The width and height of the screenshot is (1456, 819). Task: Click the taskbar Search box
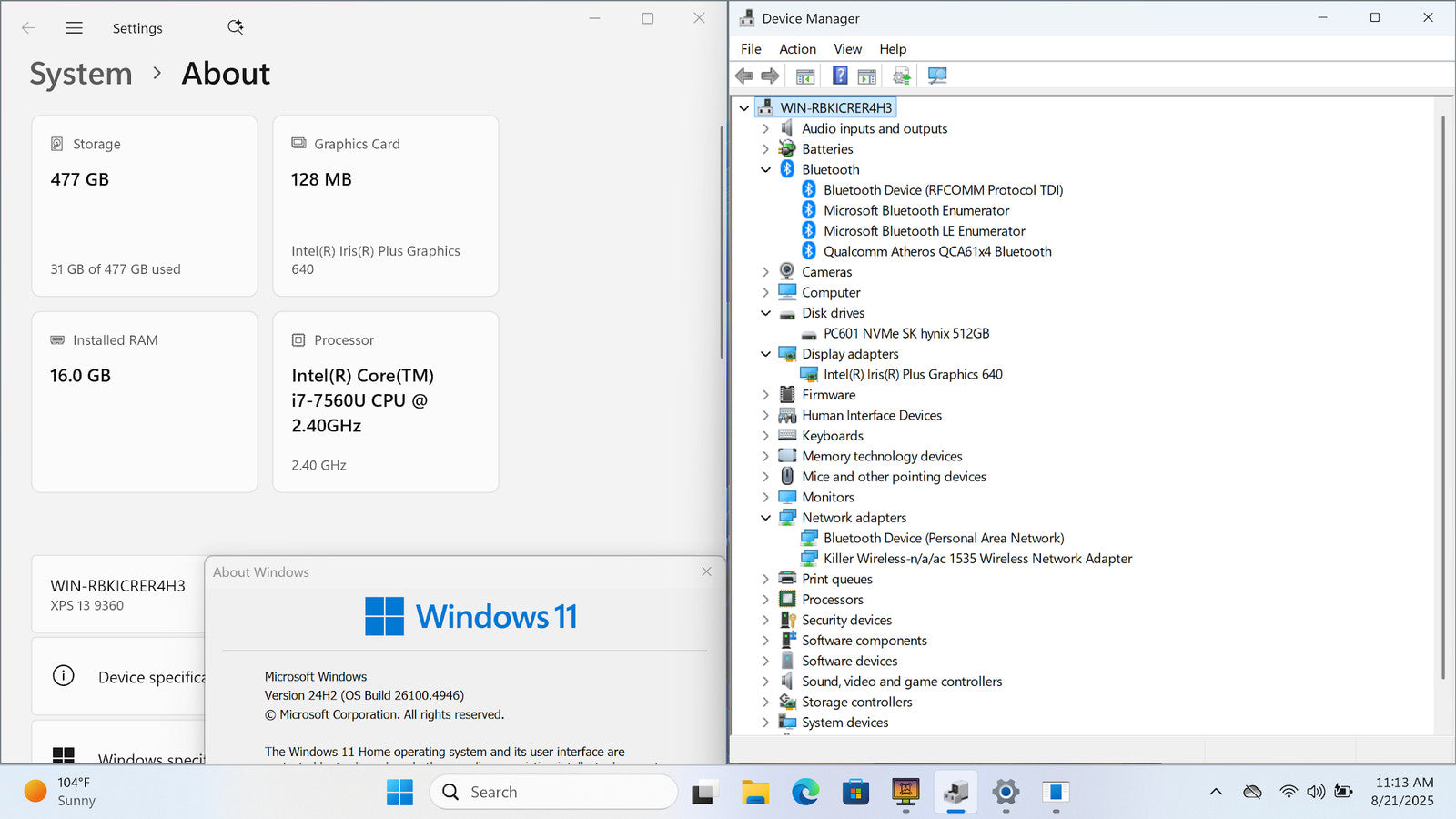pos(553,793)
